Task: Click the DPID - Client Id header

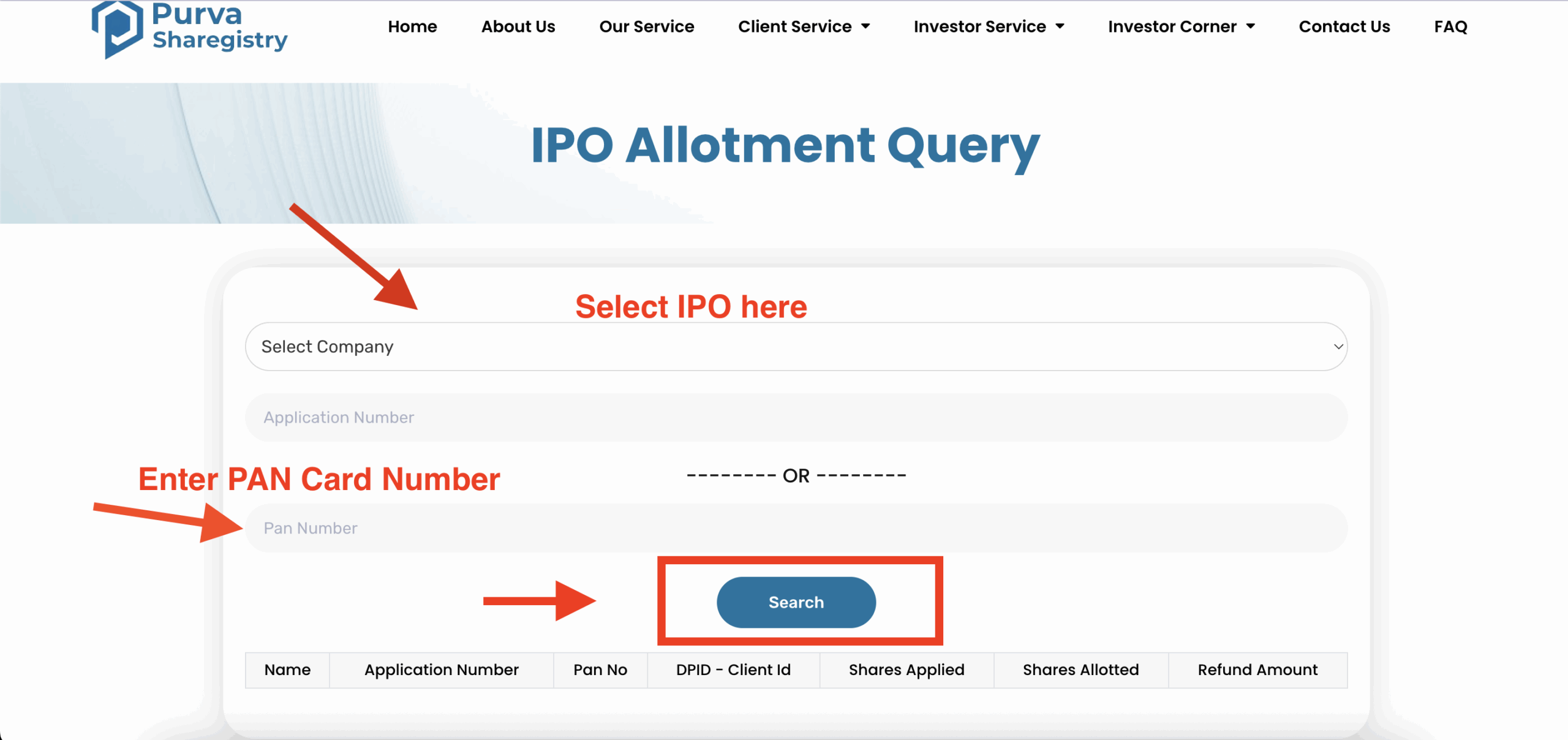Action: pos(733,670)
